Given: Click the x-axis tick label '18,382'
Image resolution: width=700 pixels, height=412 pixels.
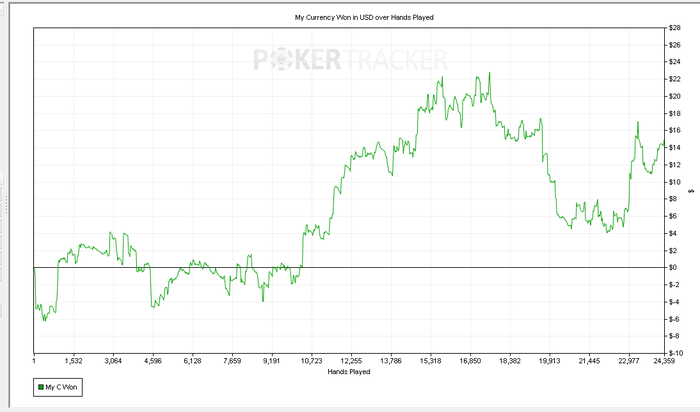Looking at the screenshot, I should 510,361.
